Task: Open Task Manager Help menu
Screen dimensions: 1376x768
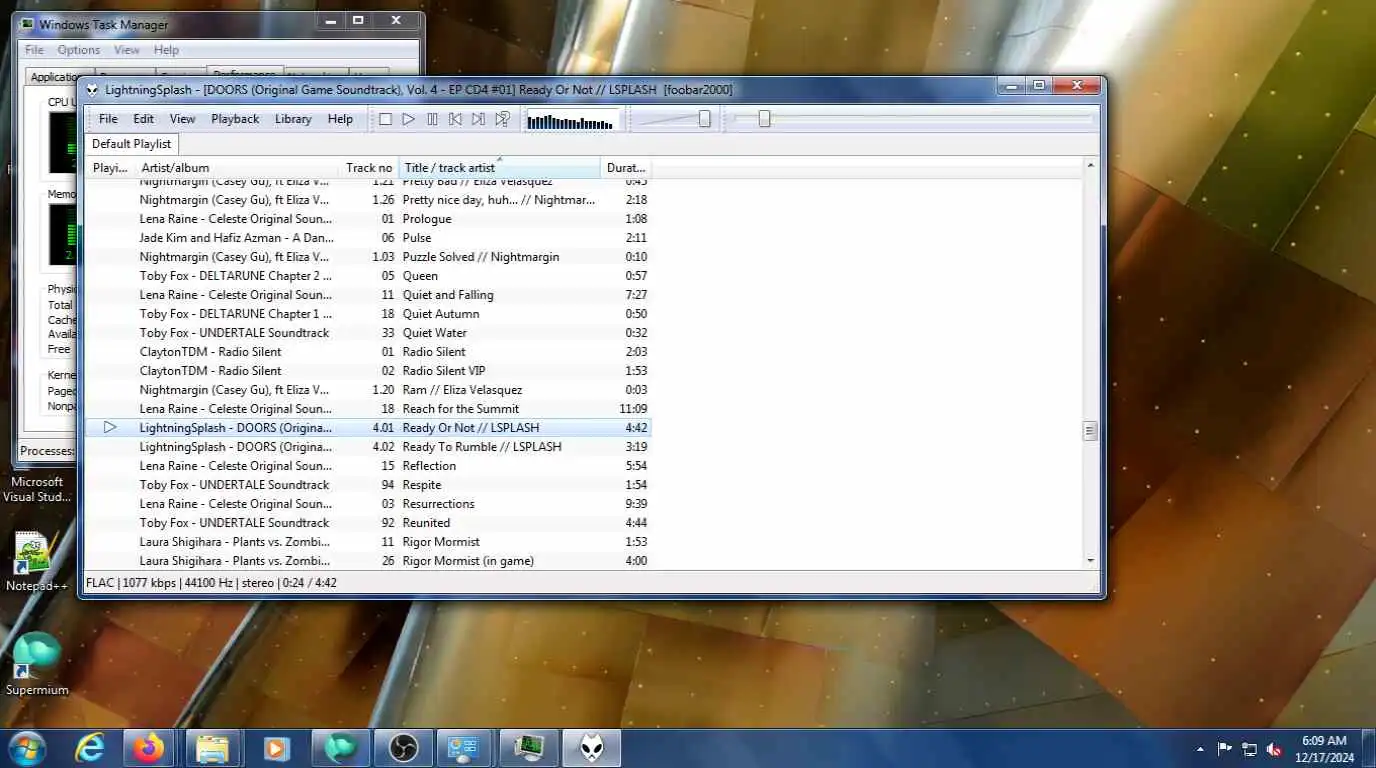Action: [x=166, y=50]
